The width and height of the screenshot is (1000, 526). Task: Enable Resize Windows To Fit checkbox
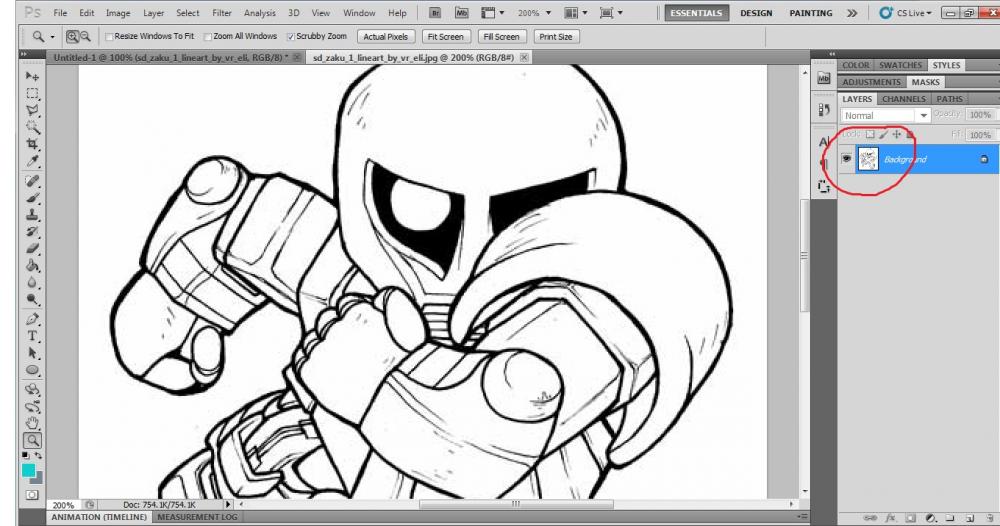point(109,37)
